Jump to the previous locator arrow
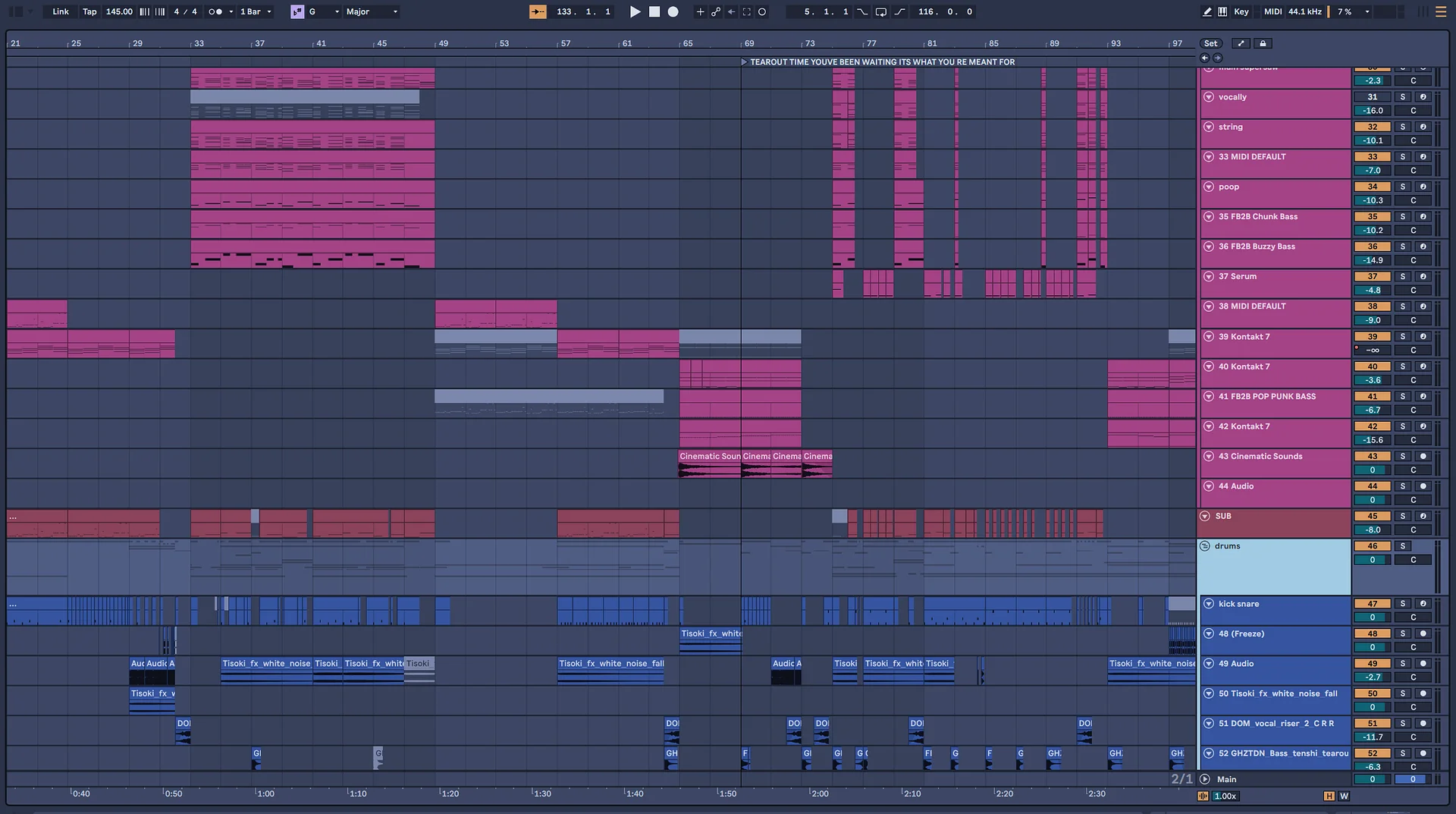Viewport: 1456px width, 814px height. (1204, 58)
